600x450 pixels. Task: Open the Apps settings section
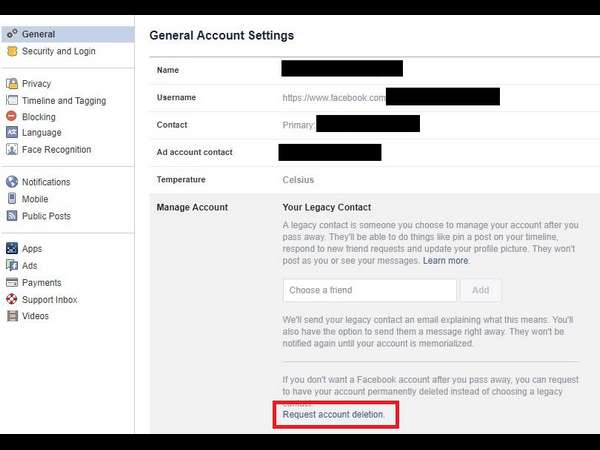point(31,249)
